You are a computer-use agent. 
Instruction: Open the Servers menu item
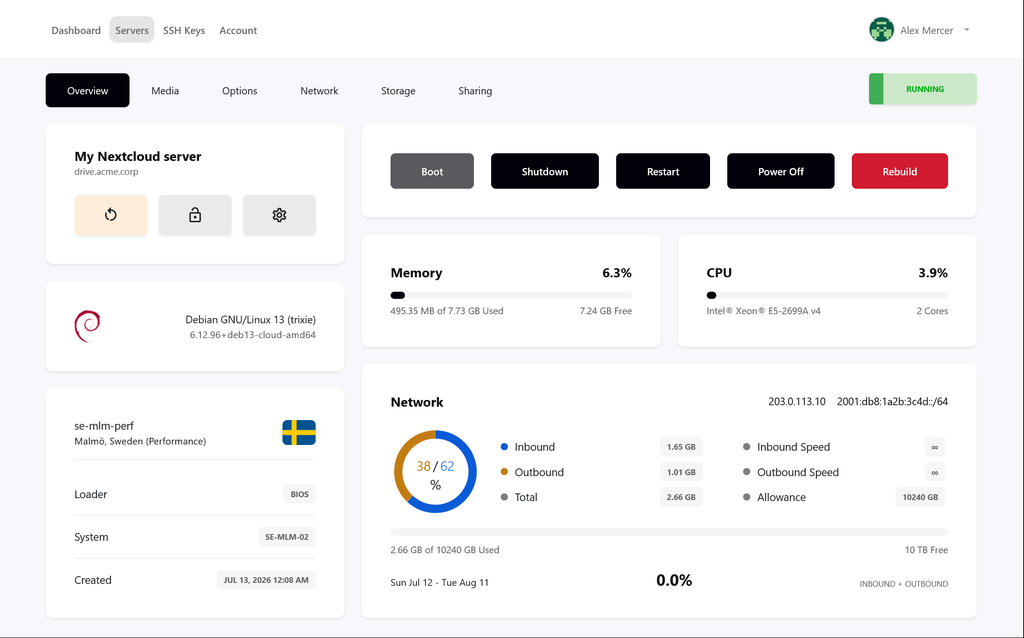132,30
